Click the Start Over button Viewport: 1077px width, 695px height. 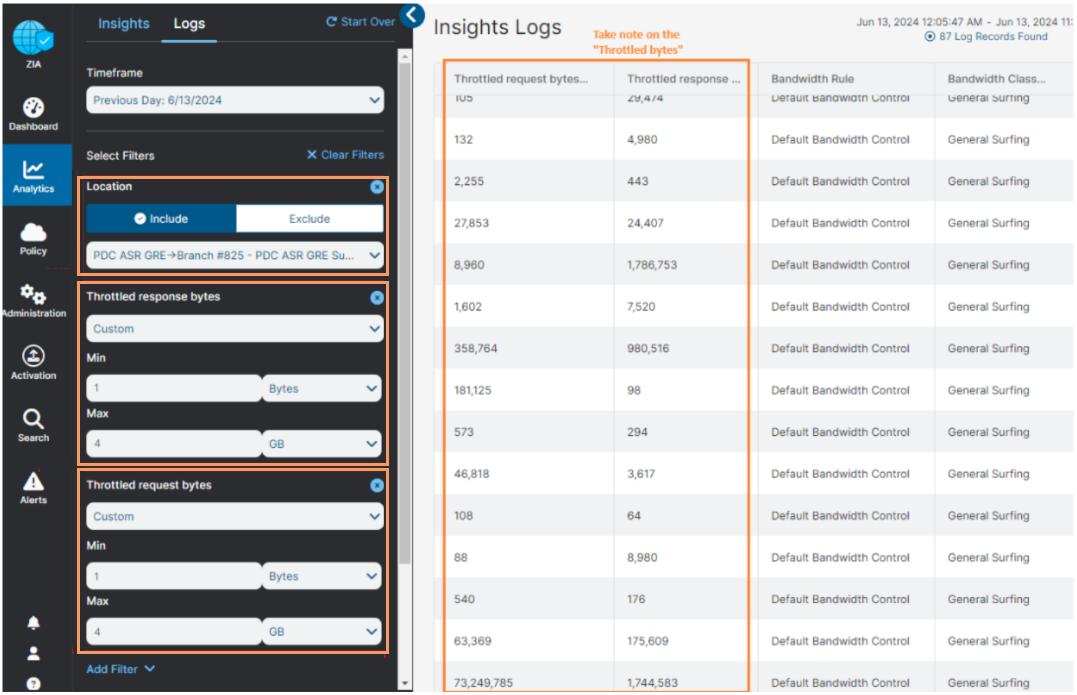tap(360, 22)
